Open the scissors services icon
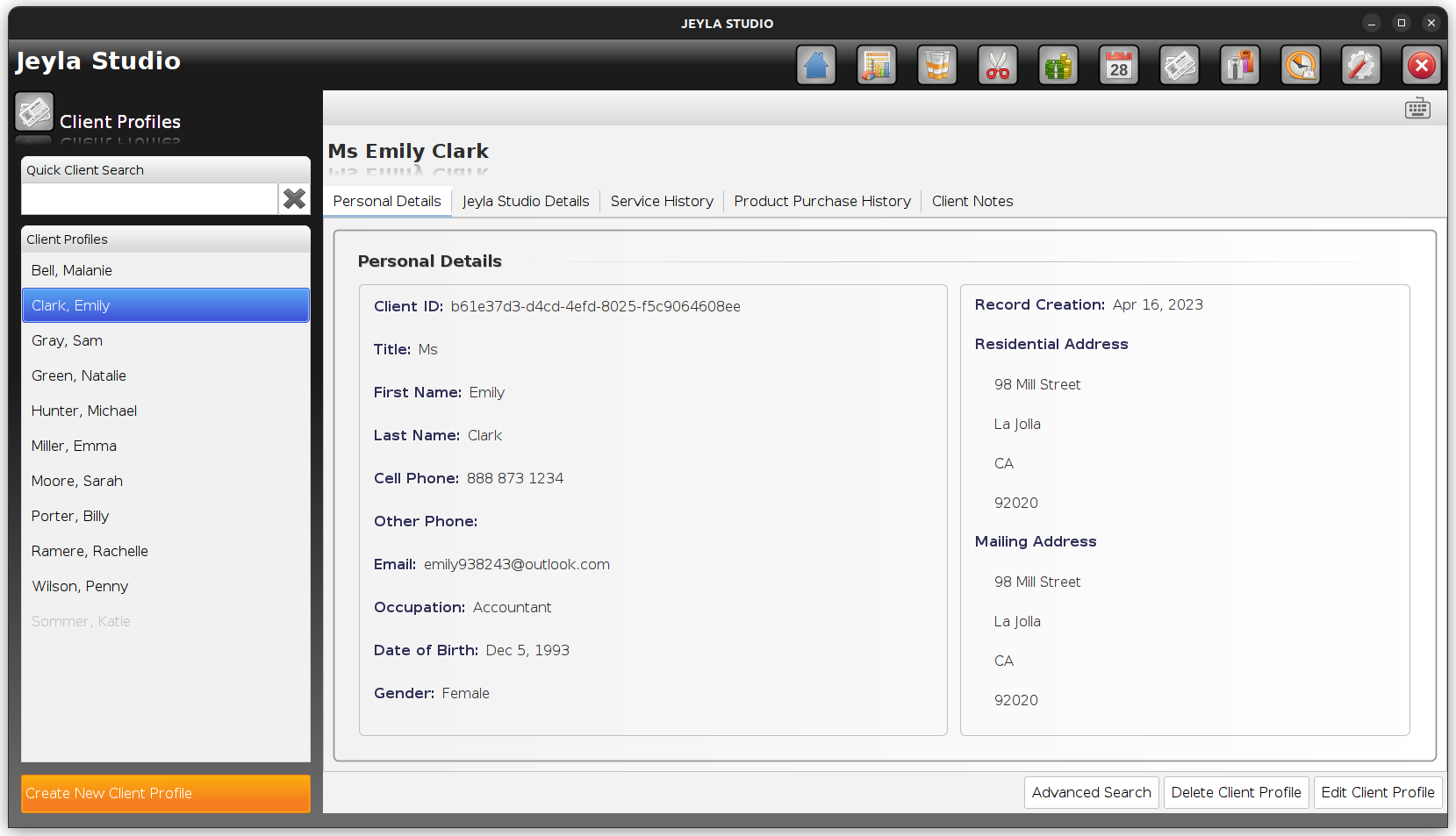1456x836 pixels. tap(998, 65)
